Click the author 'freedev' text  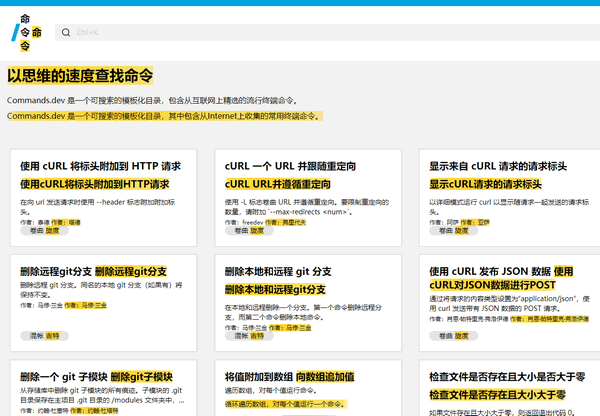click(253, 222)
